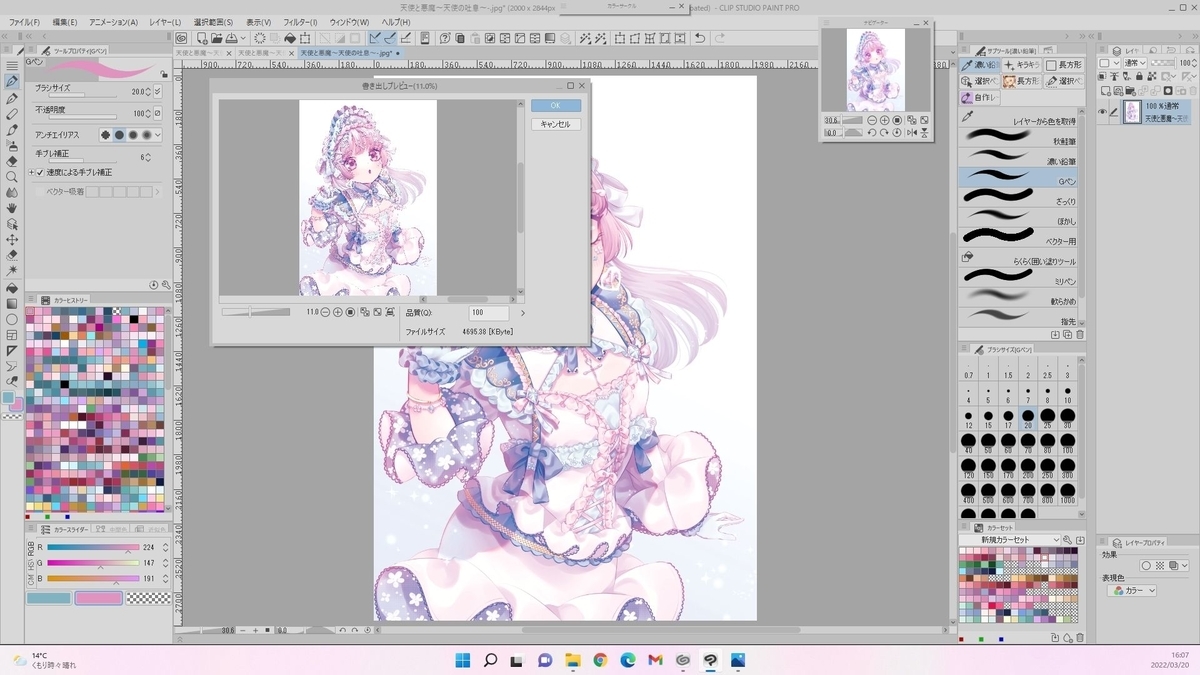The image size is (1200, 675).
Task: Open the ウィンドウ(W) menu
Action: pos(349,22)
